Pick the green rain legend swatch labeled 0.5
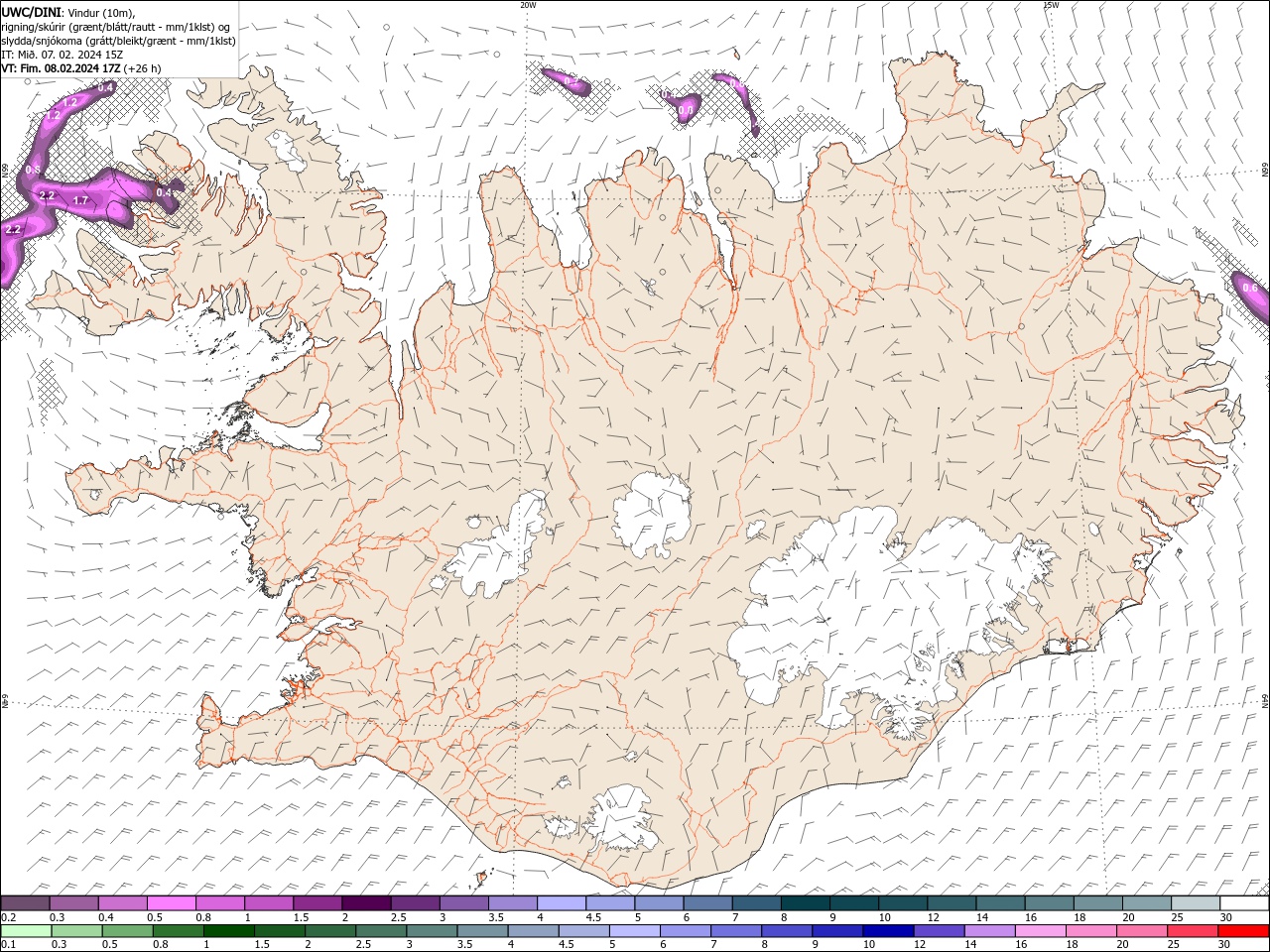1270x952 pixels. (127, 931)
